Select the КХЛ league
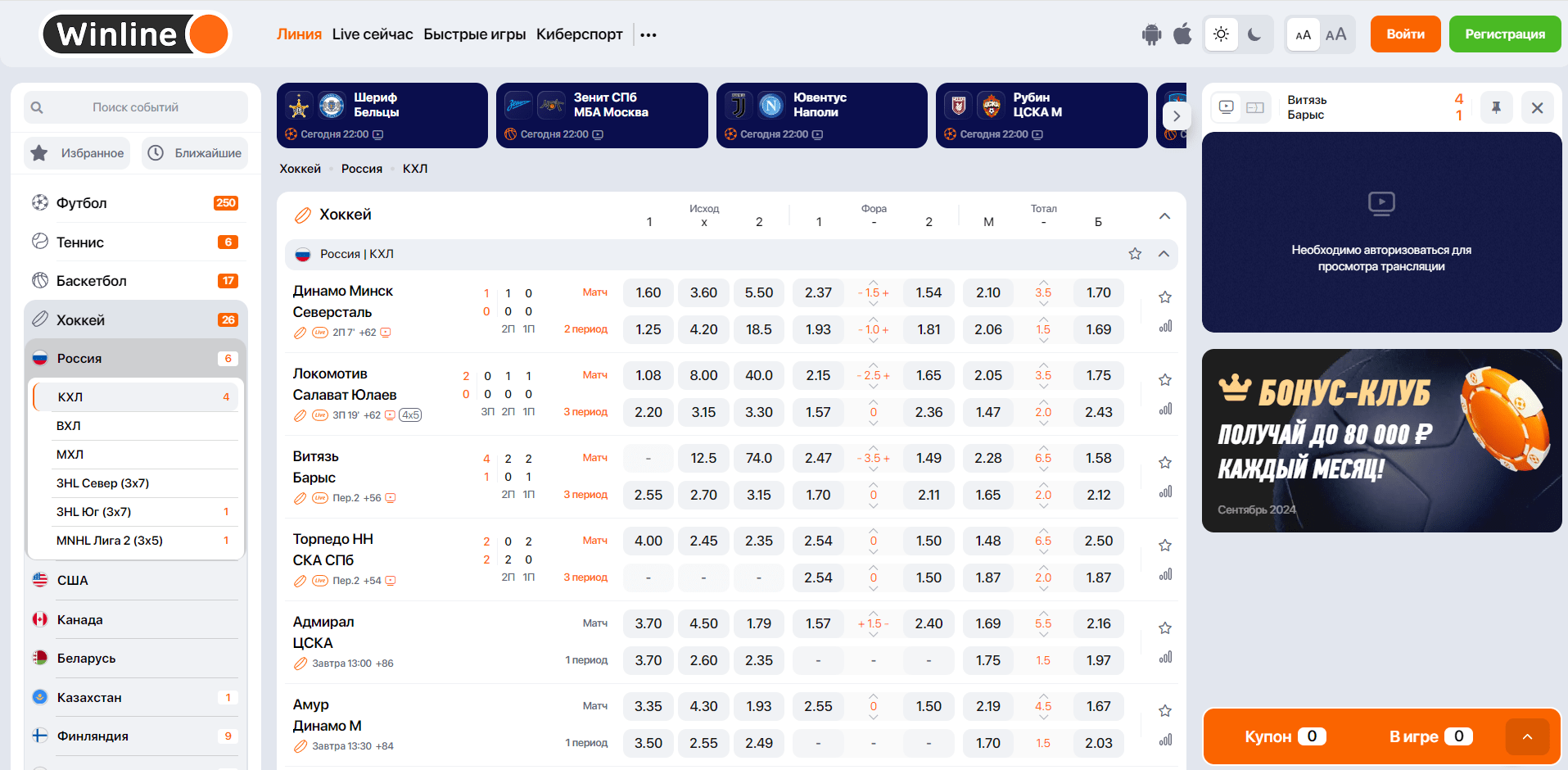 point(136,396)
